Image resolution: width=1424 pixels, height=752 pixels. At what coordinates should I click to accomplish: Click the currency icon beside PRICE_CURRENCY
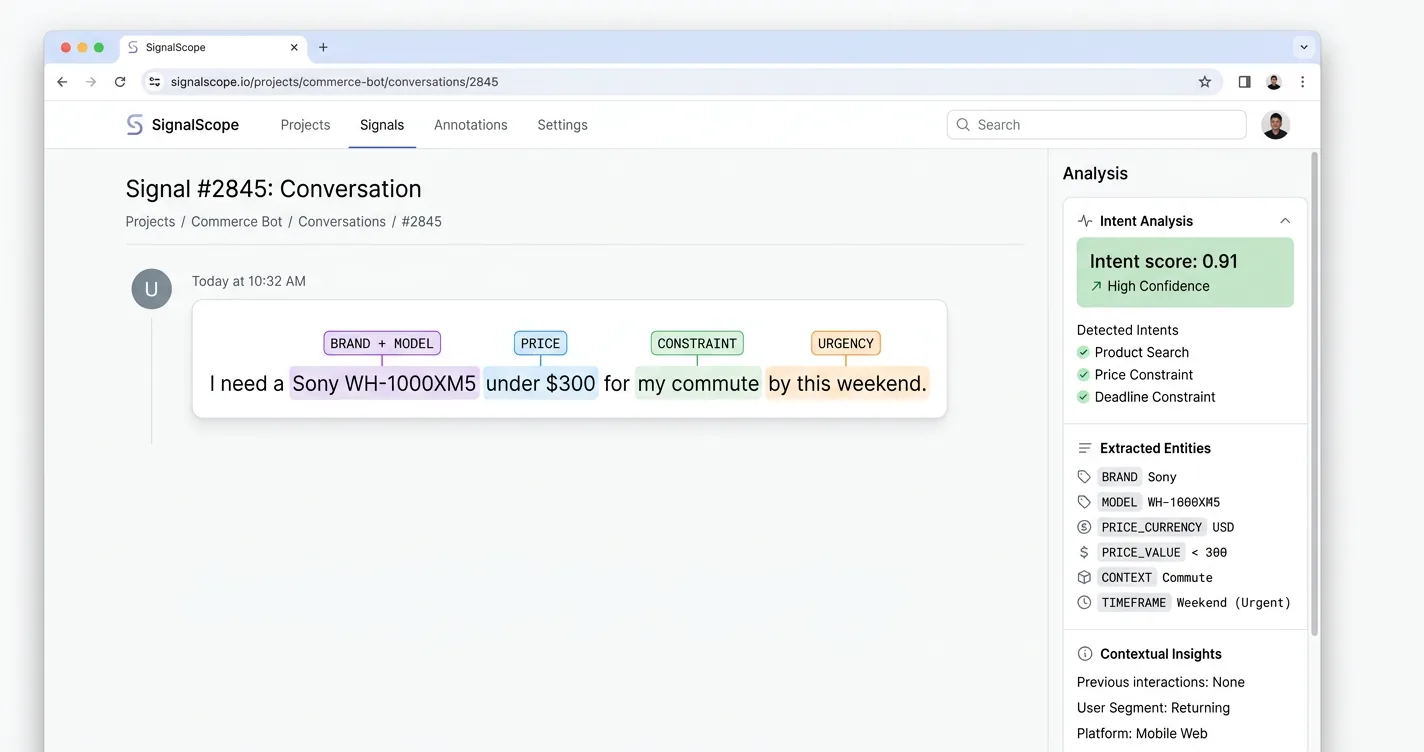(1084, 527)
